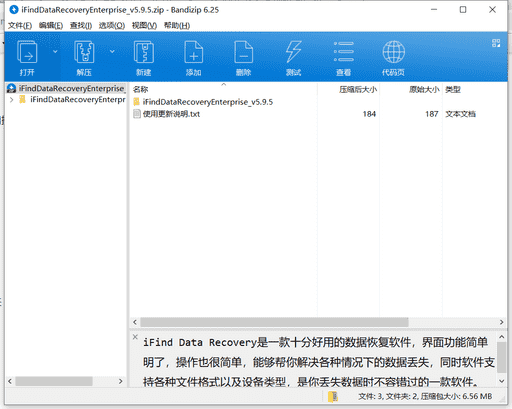Screen dimensions: 512x409
Task: Click the comment panel scroll down arrow
Action: (x=501, y=381)
